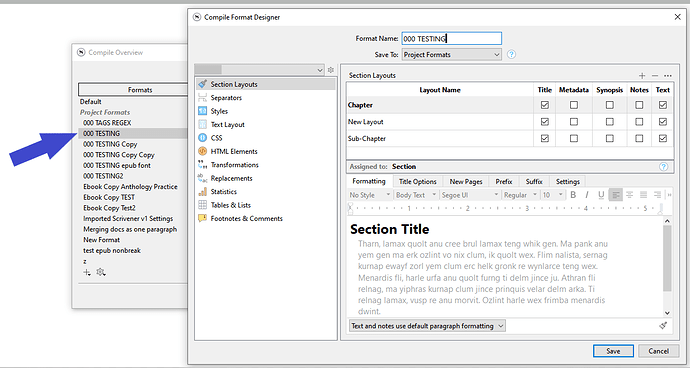Open the Regular font weight dropdown
Viewport: 690px width, 368px height.
pyautogui.click(x=520, y=195)
